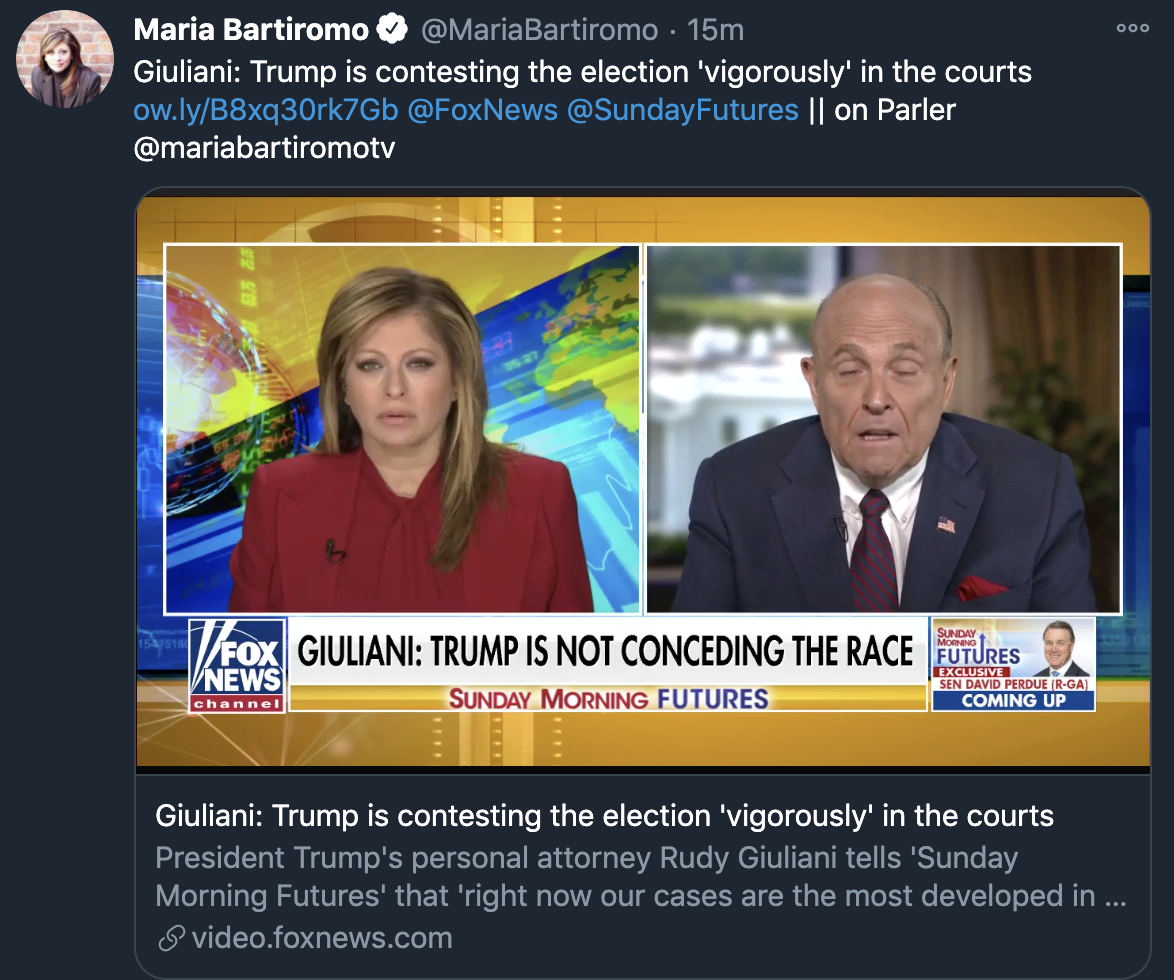This screenshot has height=980, width=1174.
Task: Click the Fox News channel logo
Action: pos(237,665)
